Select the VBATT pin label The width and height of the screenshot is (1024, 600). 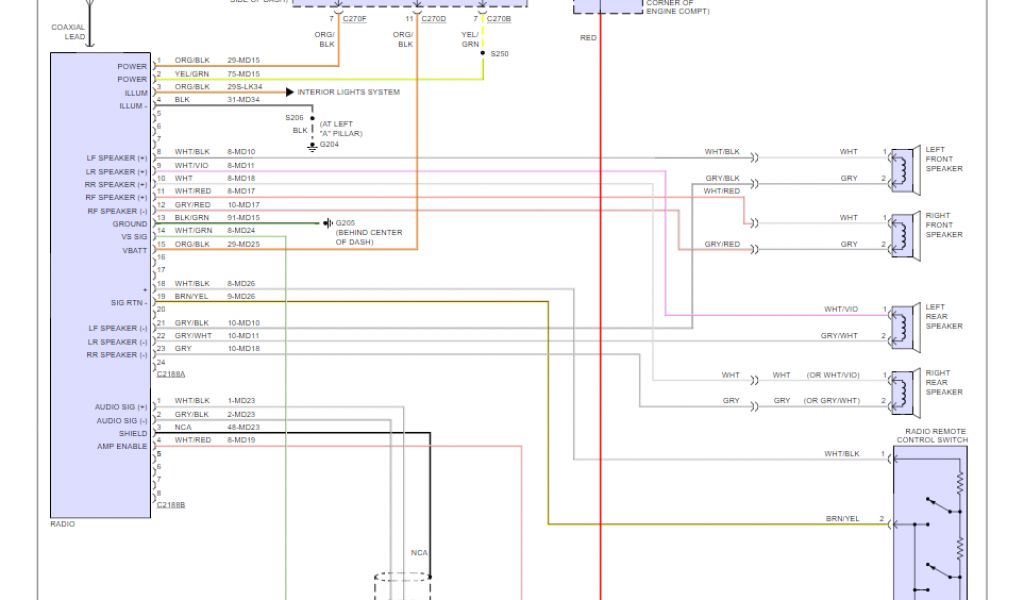(x=135, y=250)
